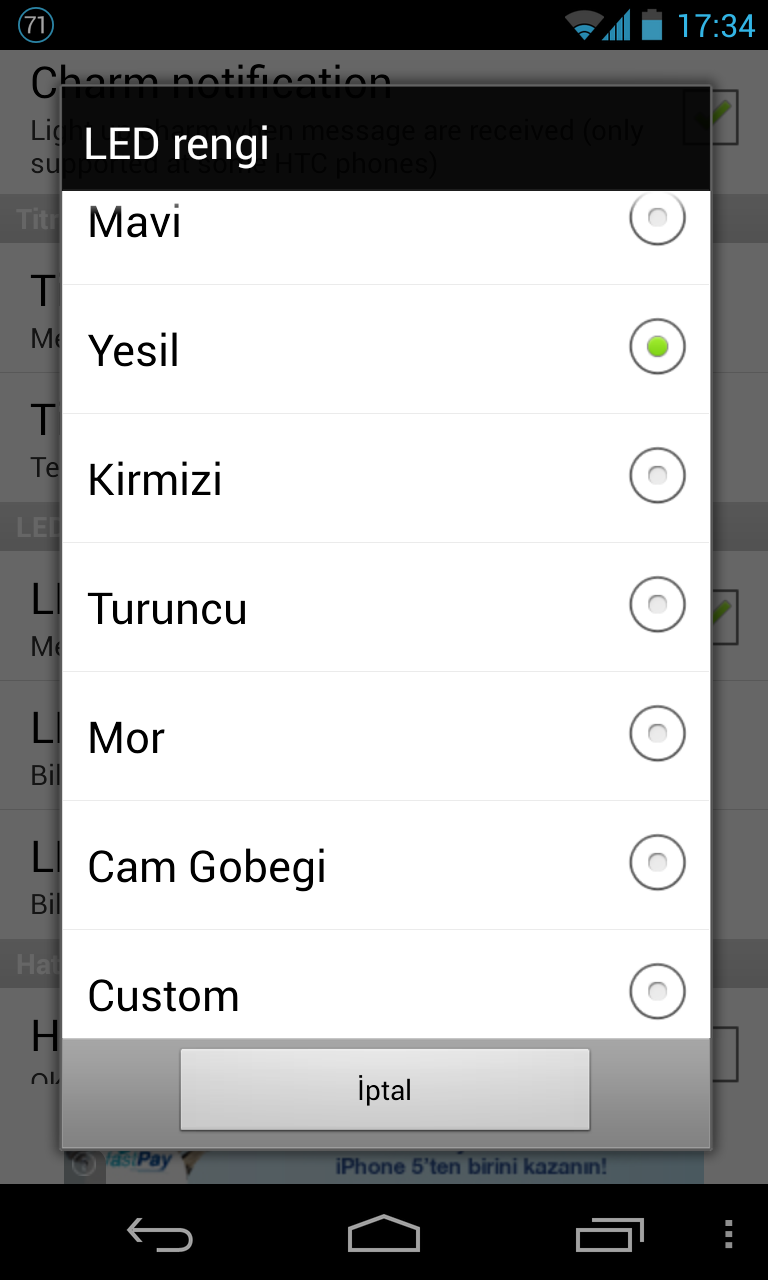Tap the battery icon in status bar
Screen dimensions: 768x1280
[x=652, y=24]
